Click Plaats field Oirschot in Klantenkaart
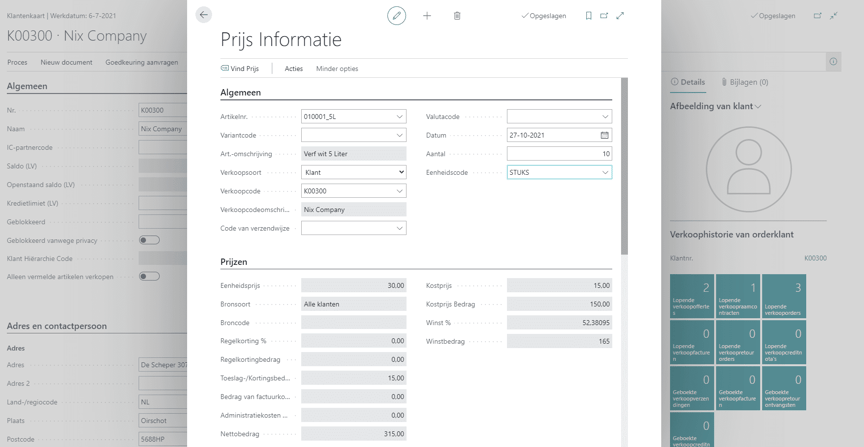 click(x=163, y=421)
